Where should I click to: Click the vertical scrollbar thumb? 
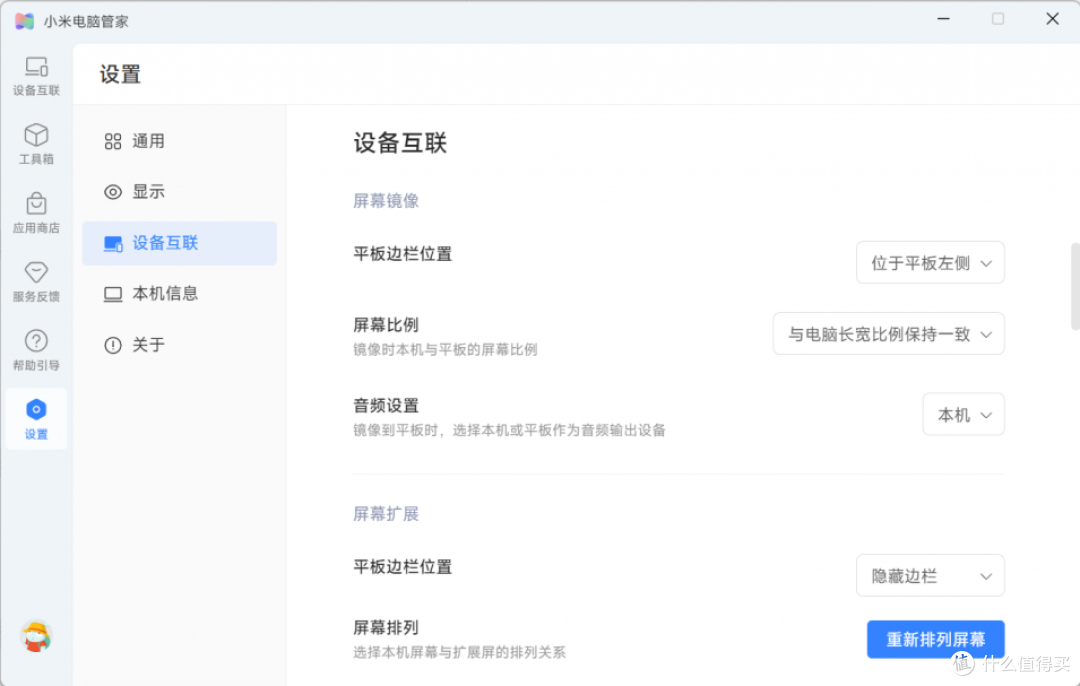(1075, 286)
